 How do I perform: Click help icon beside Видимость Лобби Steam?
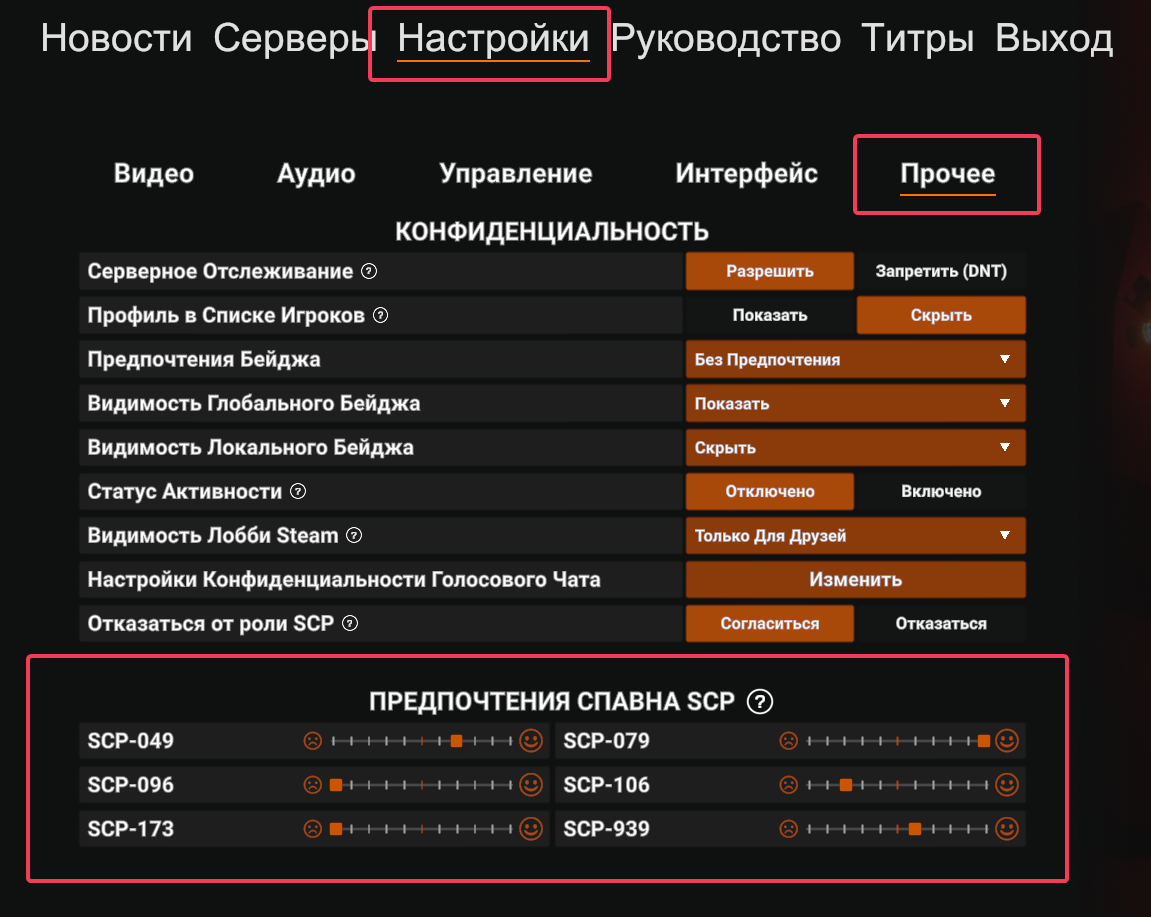click(x=354, y=535)
